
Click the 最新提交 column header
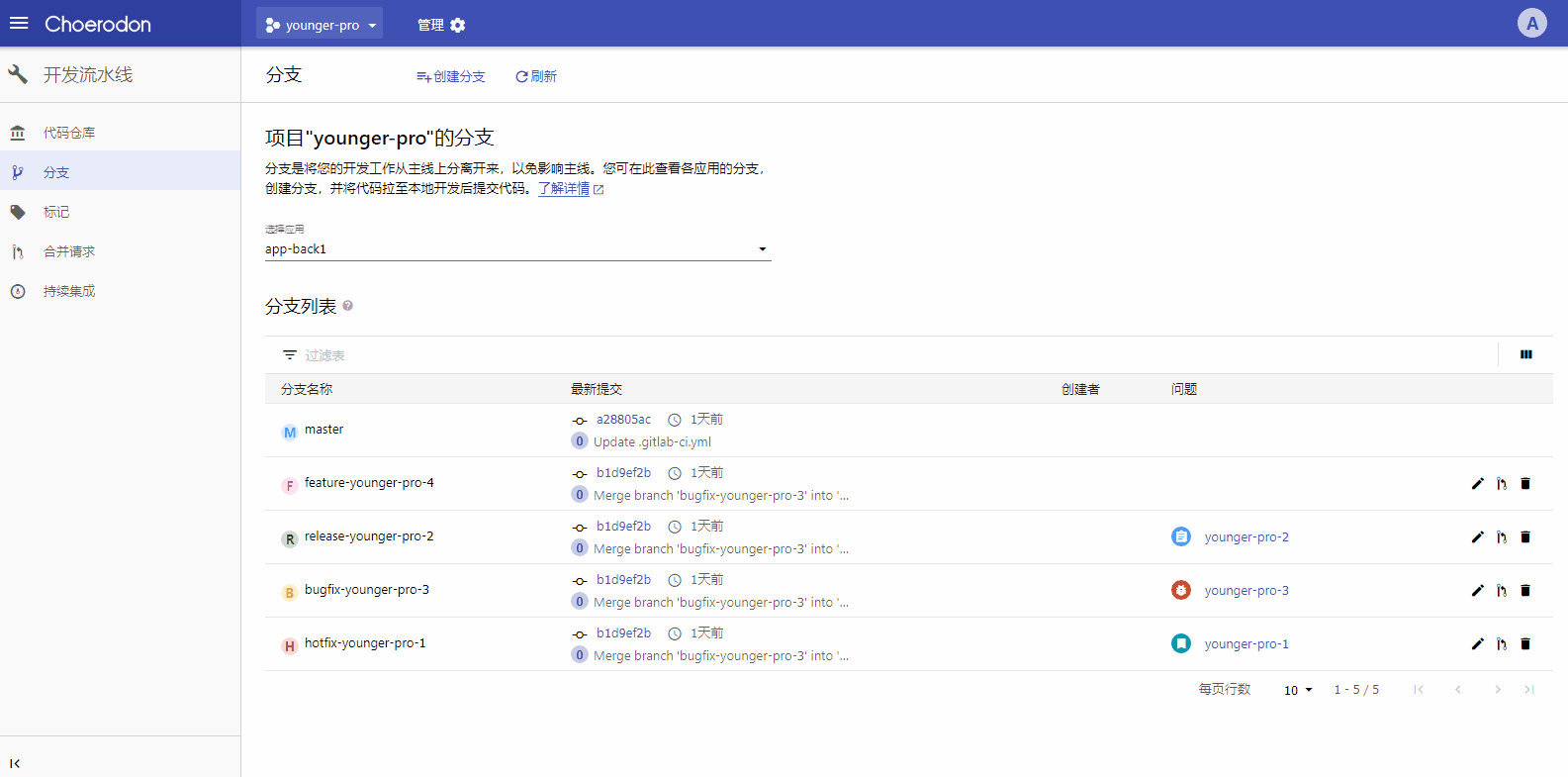tap(597, 389)
